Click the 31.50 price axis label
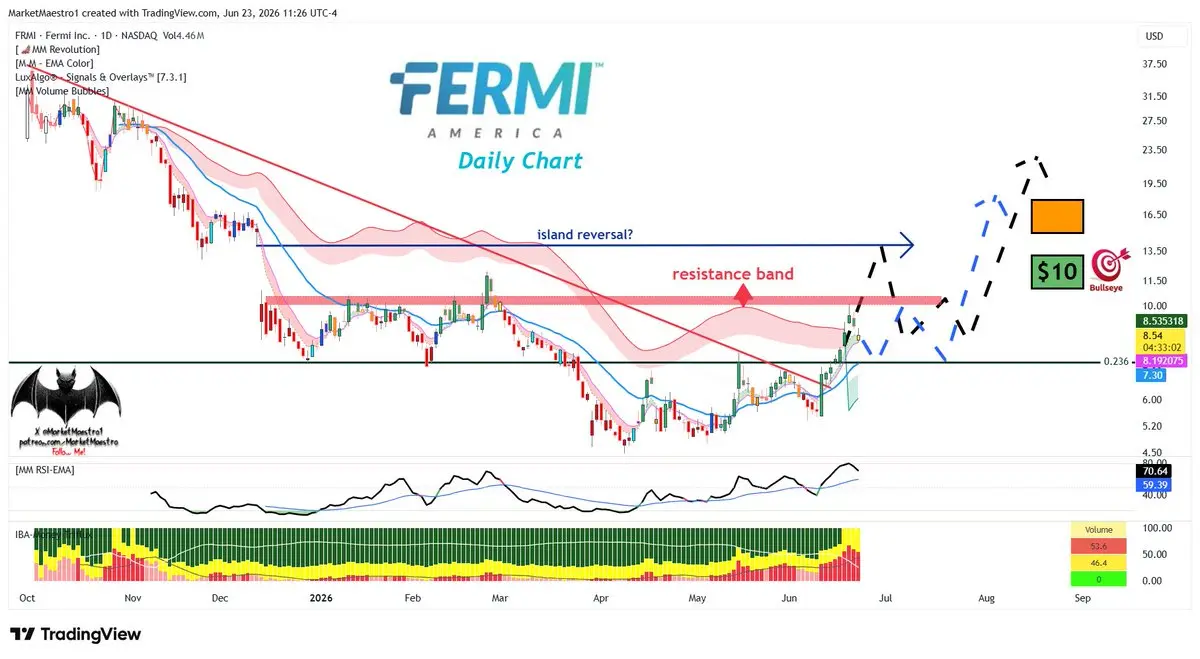This screenshot has height=659, width=1200. [x=1155, y=97]
